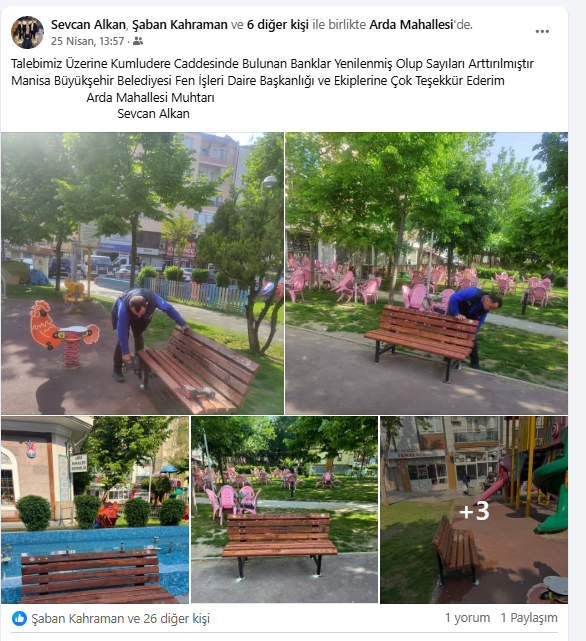586x641 pixels.
Task: Click the poster's profile picture
Action: point(27,32)
